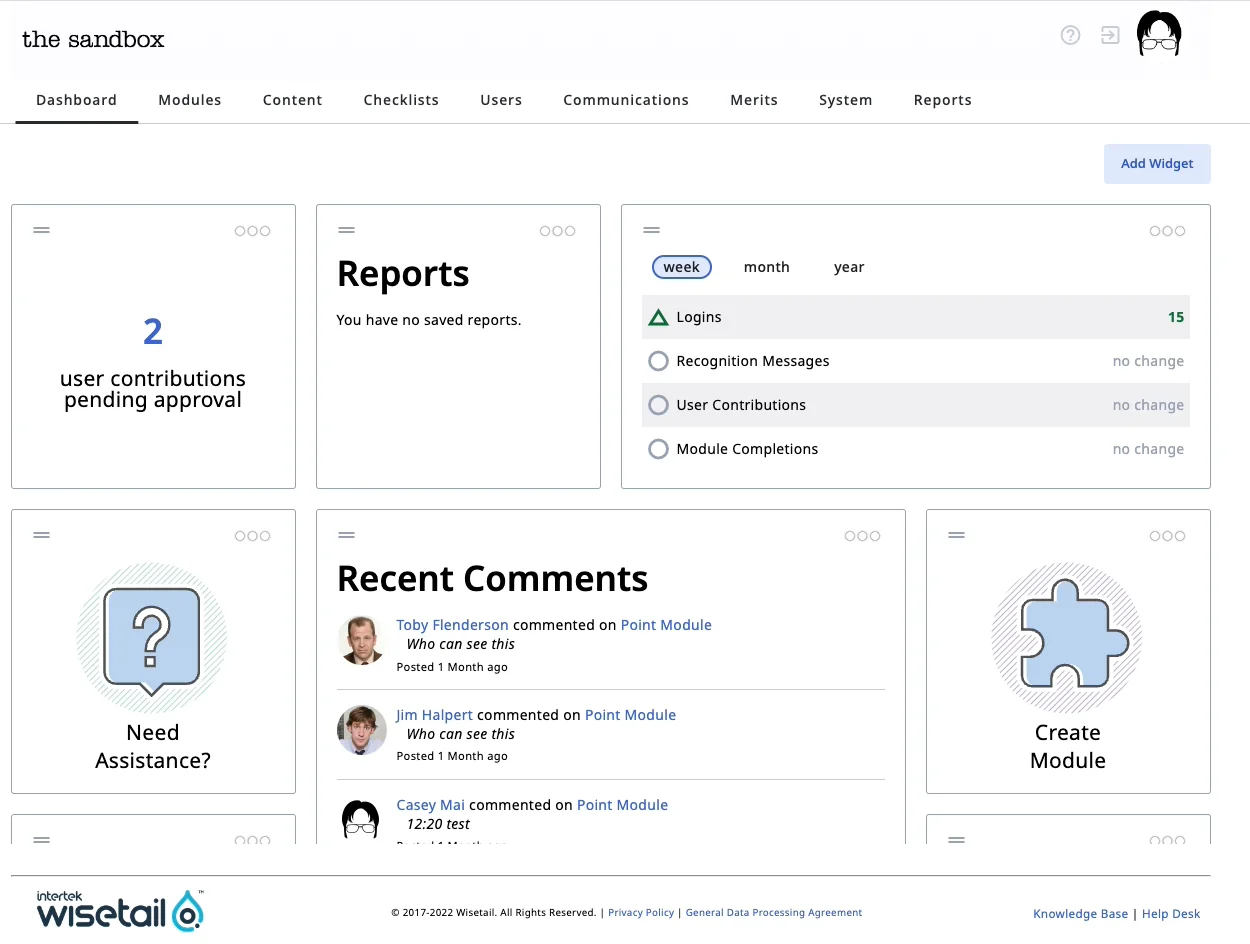Click the drag handle on Need Assistance widget

coord(41,535)
